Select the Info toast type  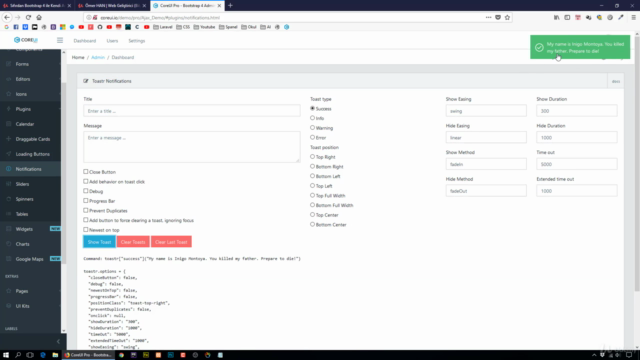coord(313,118)
